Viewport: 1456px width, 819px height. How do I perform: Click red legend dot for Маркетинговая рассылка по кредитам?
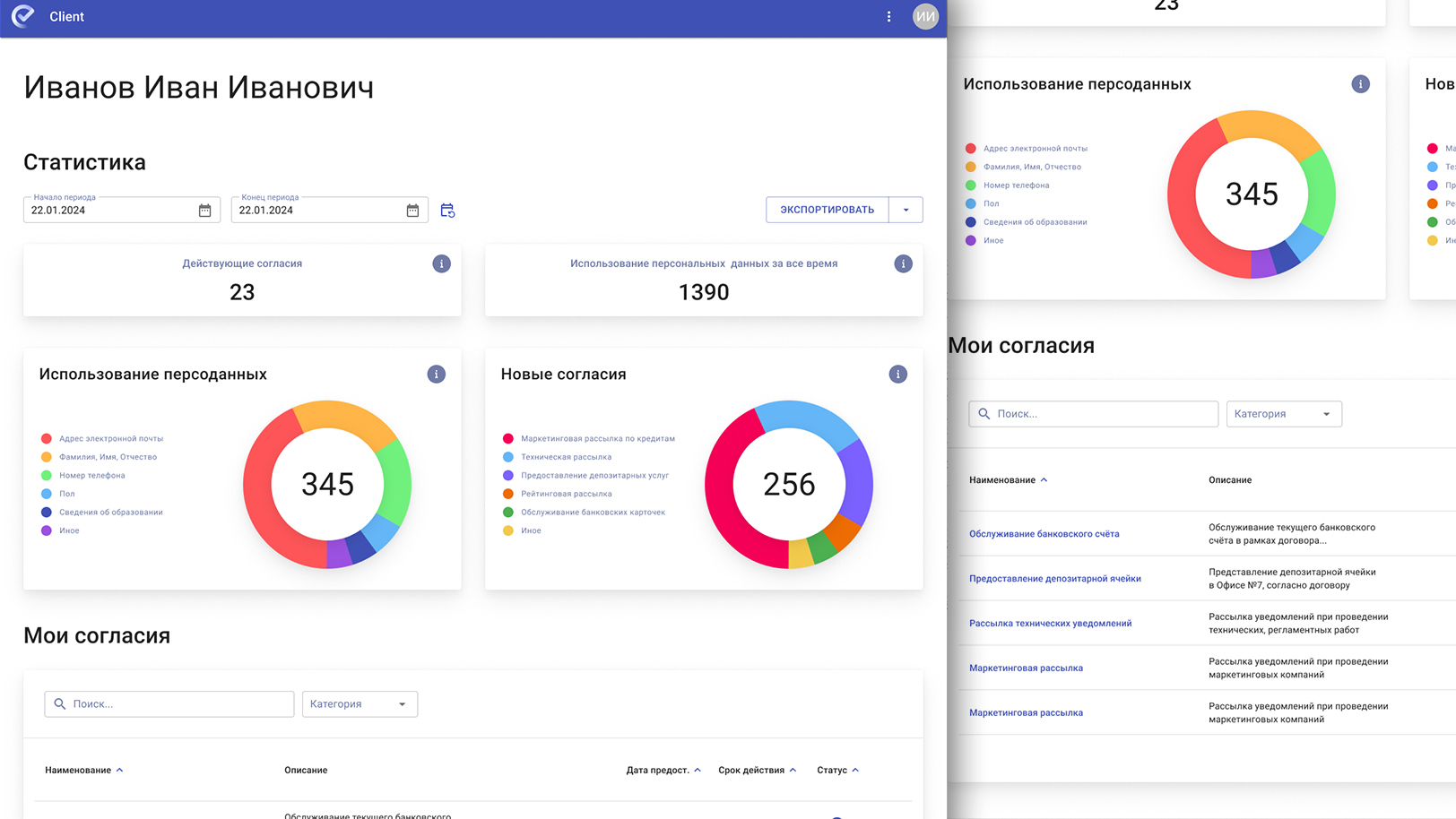click(x=508, y=439)
